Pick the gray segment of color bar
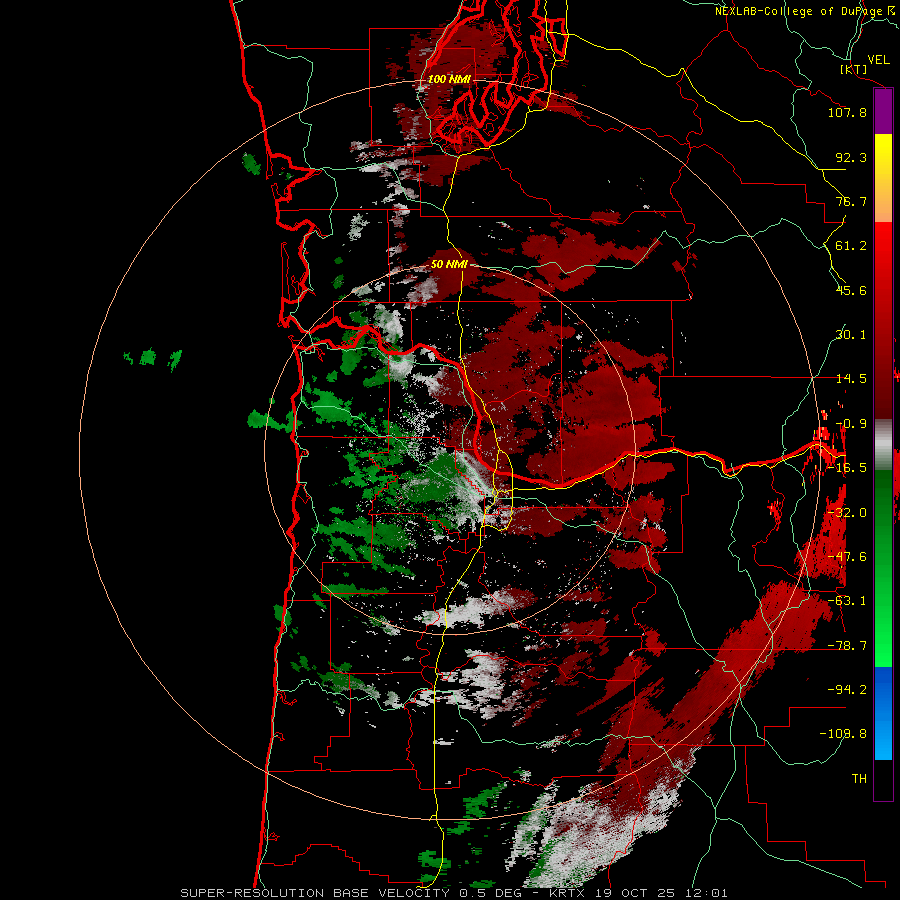900x900 pixels. (x=883, y=445)
